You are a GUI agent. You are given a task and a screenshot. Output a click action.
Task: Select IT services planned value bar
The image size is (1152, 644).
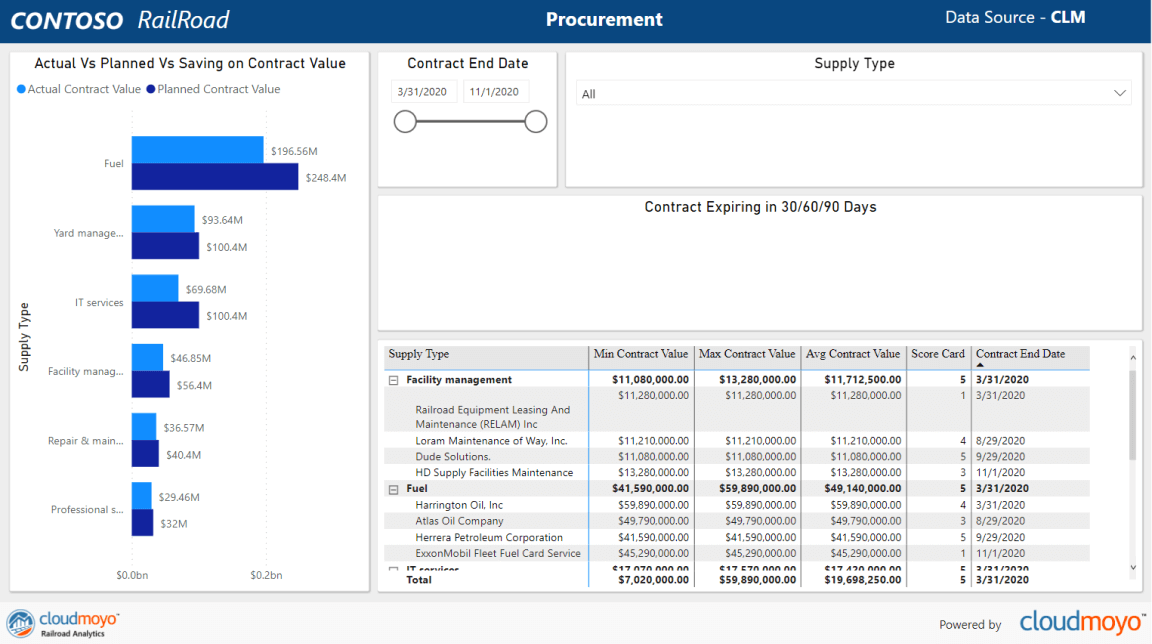coord(165,315)
